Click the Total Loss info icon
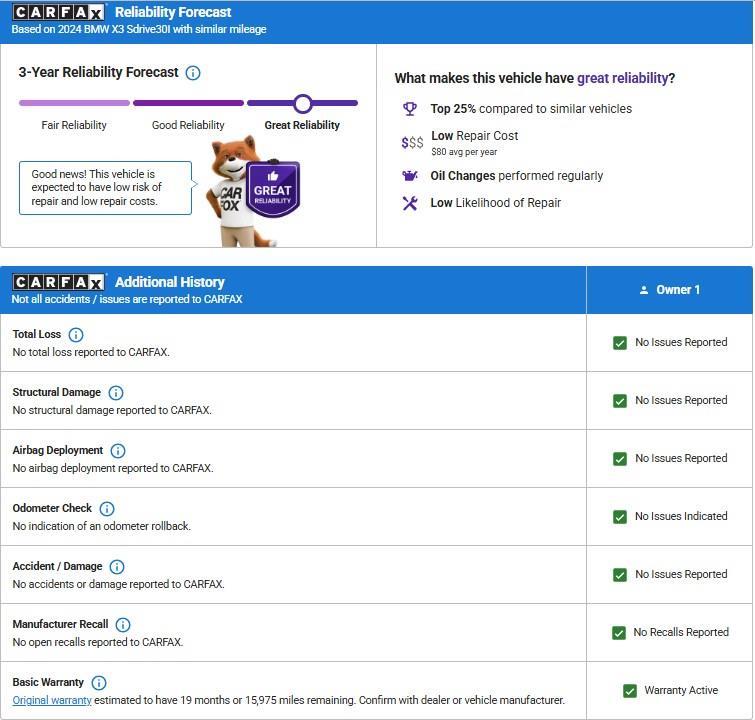This screenshot has height=720, width=755. click(76, 334)
